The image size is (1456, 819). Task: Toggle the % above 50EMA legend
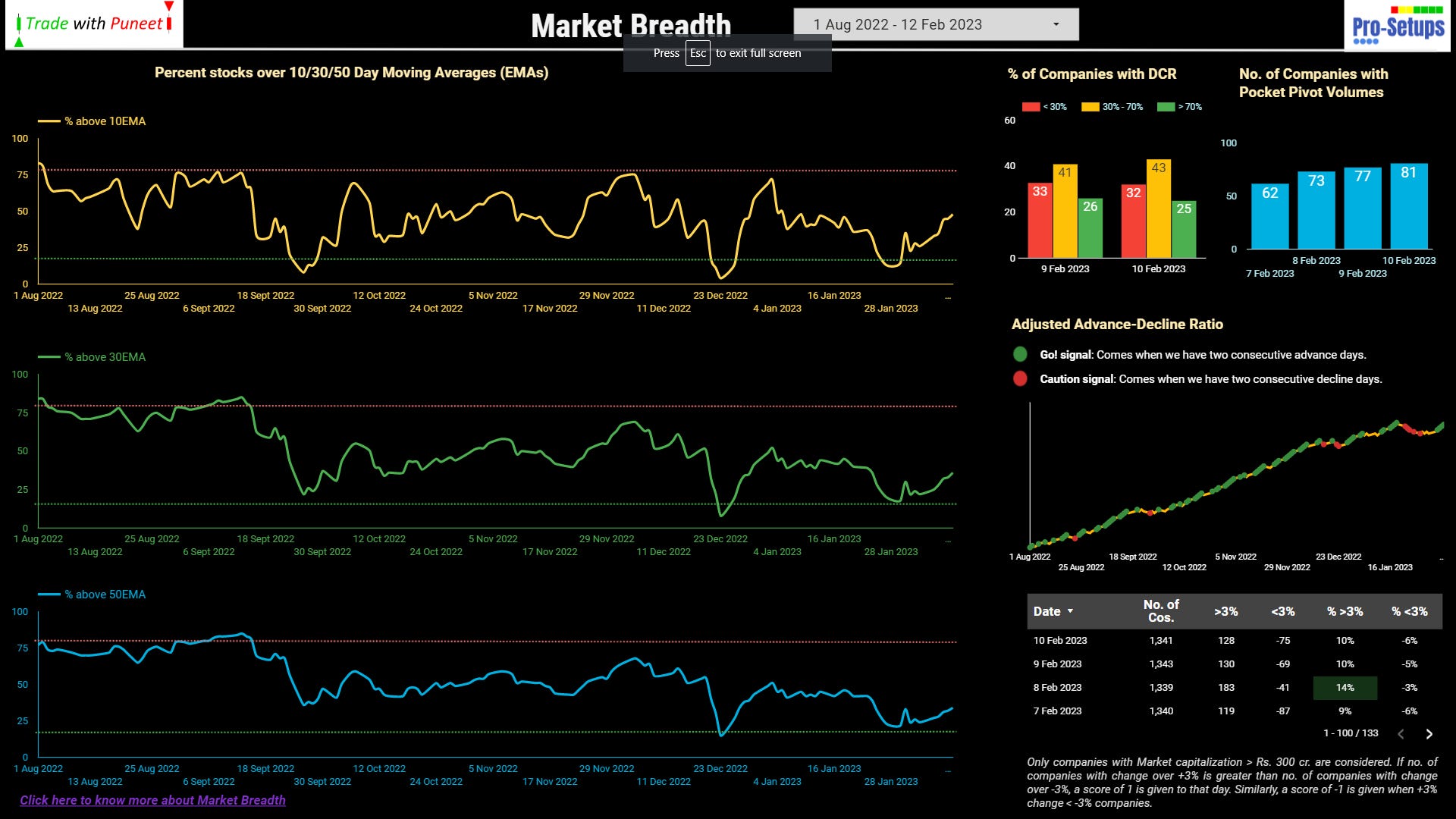pyautogui.click(x=93, y=595)
